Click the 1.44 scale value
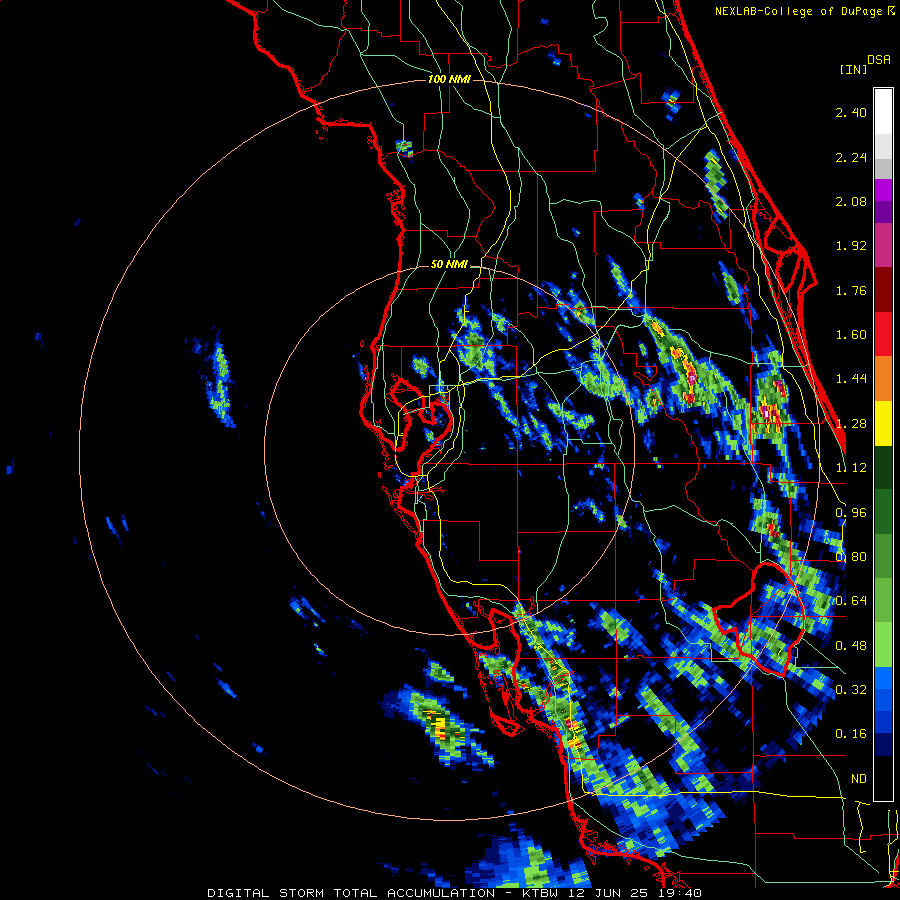 point(851,379)
